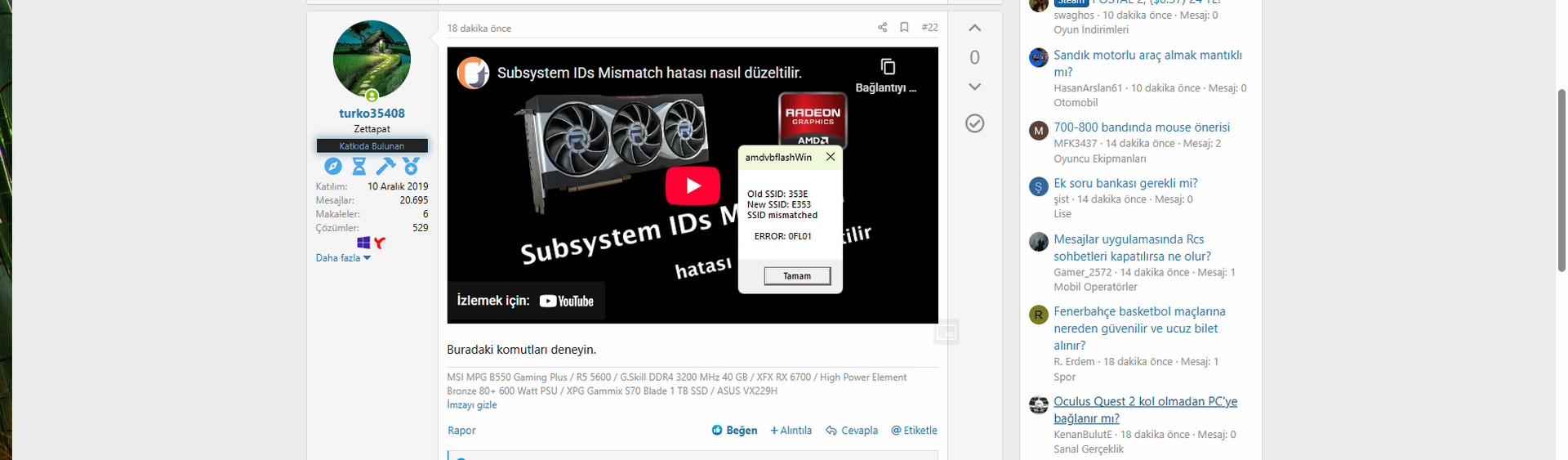This screenshot has width=1568, height=460.
Task: Open the turko35408 username link
Action: [x=372, y=114]
